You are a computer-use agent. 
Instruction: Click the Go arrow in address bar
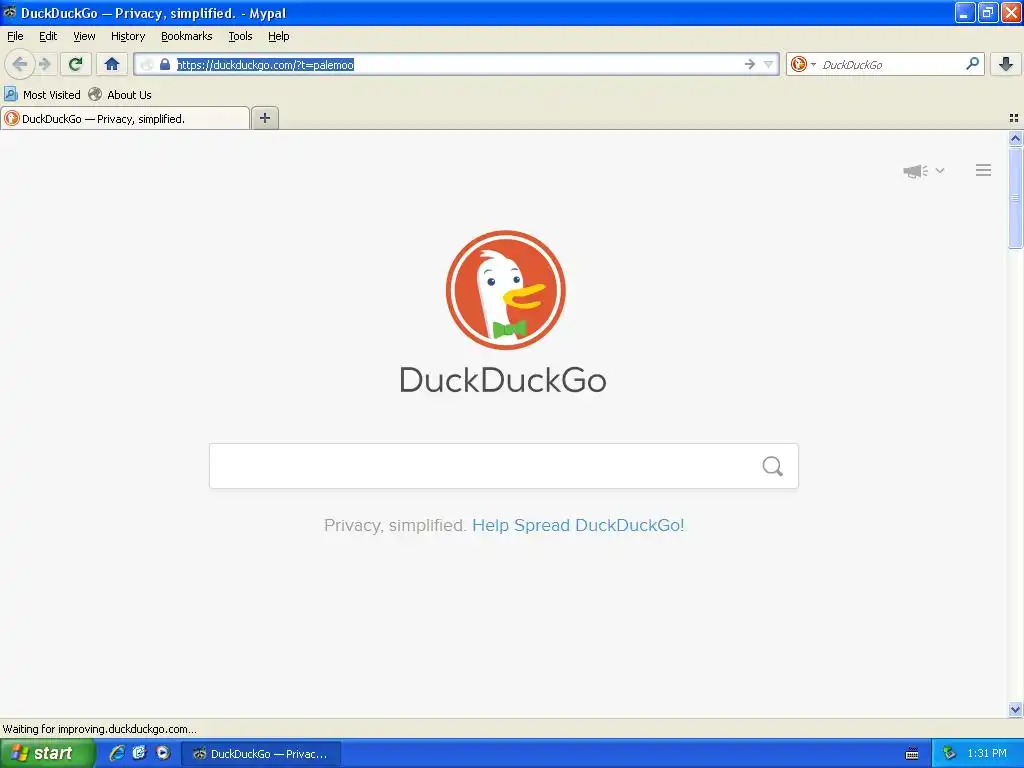pyautogui.click(x=749, y=64)
